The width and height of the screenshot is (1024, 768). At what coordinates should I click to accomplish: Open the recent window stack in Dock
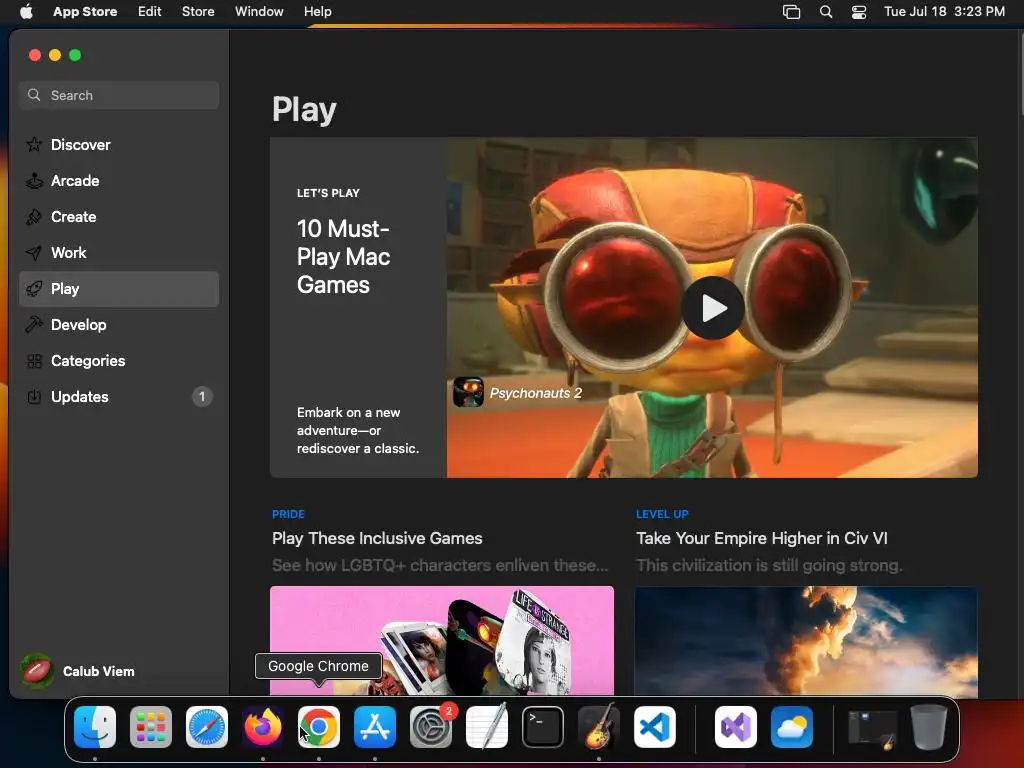[x=872, y=727]
